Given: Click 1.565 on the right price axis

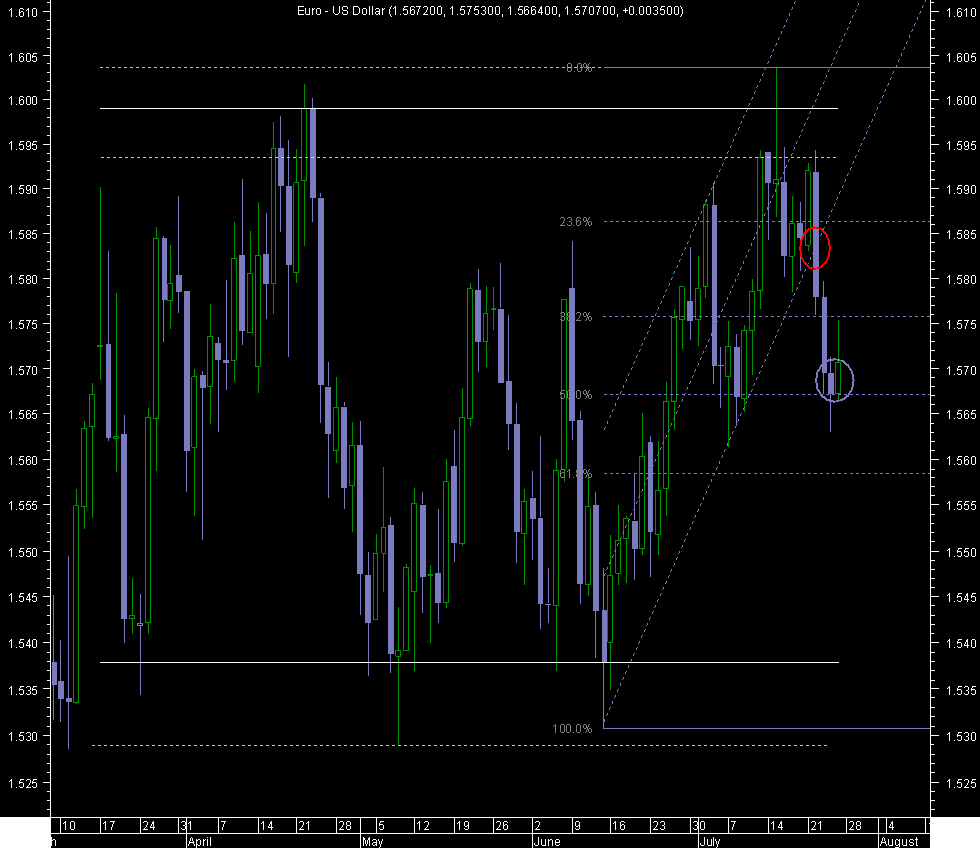Looking at the screenshot, I should [961, 414].
